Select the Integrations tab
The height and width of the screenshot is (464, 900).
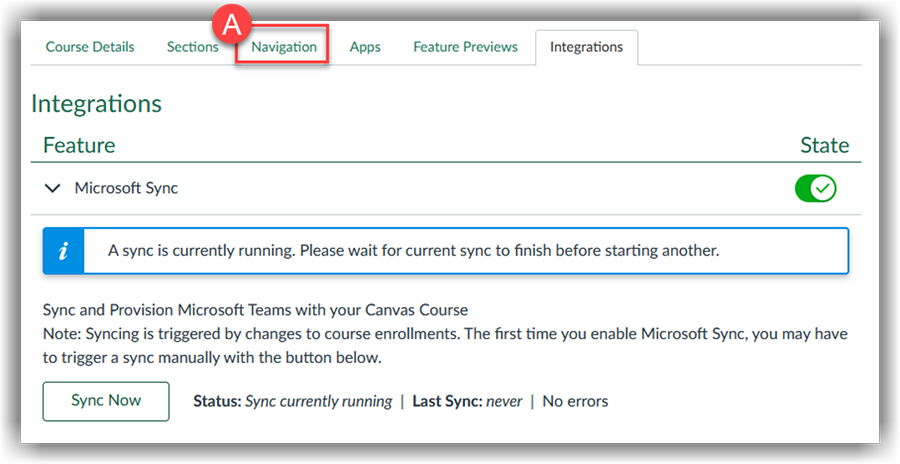(x=586, y=47)
